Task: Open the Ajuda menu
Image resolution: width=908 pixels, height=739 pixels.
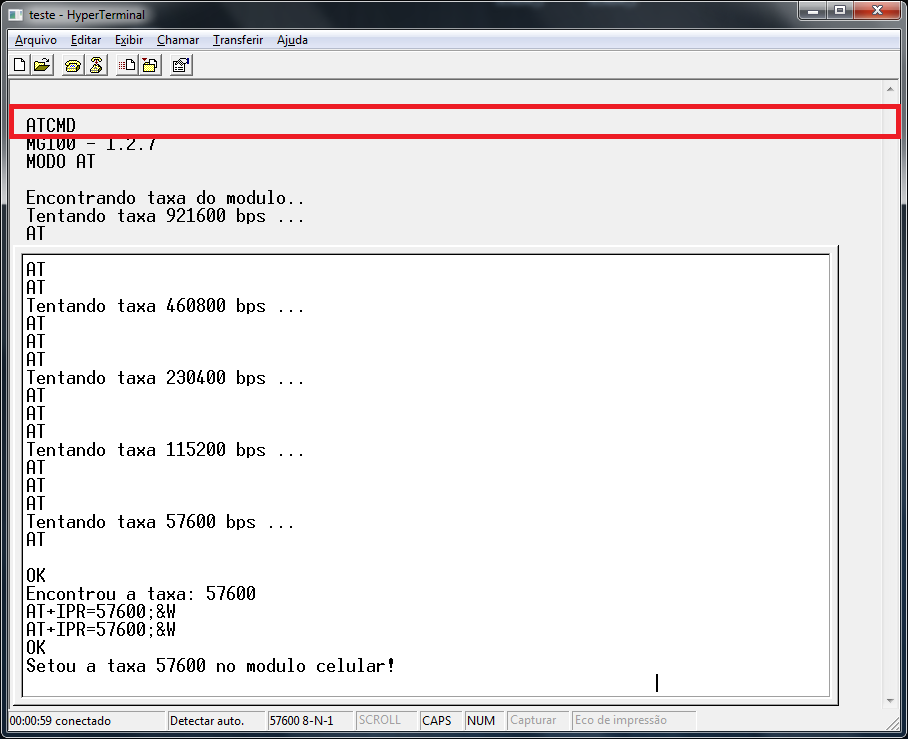Action: [x=292, y=40]
